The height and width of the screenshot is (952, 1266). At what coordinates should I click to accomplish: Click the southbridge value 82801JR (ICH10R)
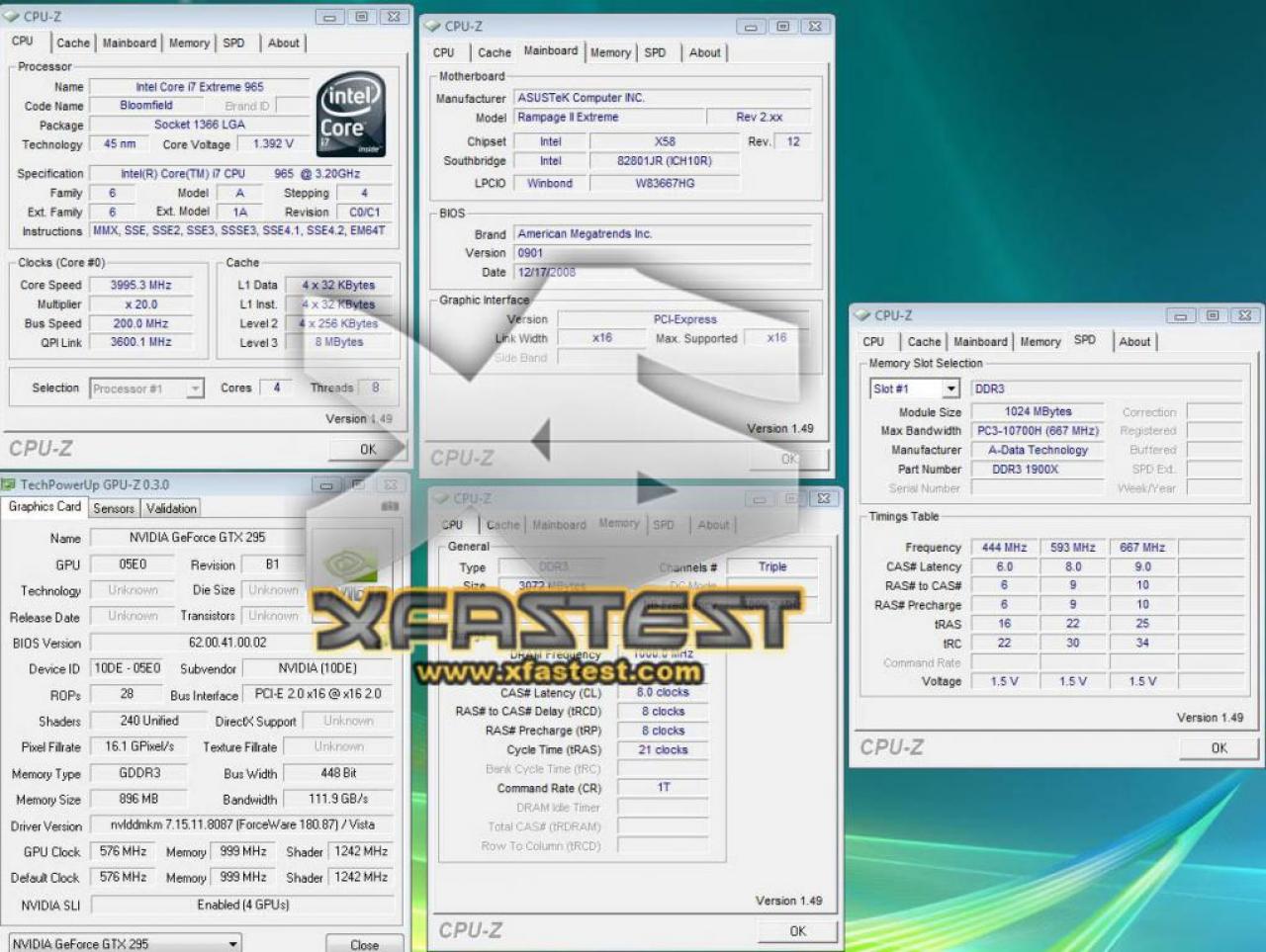(665, 161)
